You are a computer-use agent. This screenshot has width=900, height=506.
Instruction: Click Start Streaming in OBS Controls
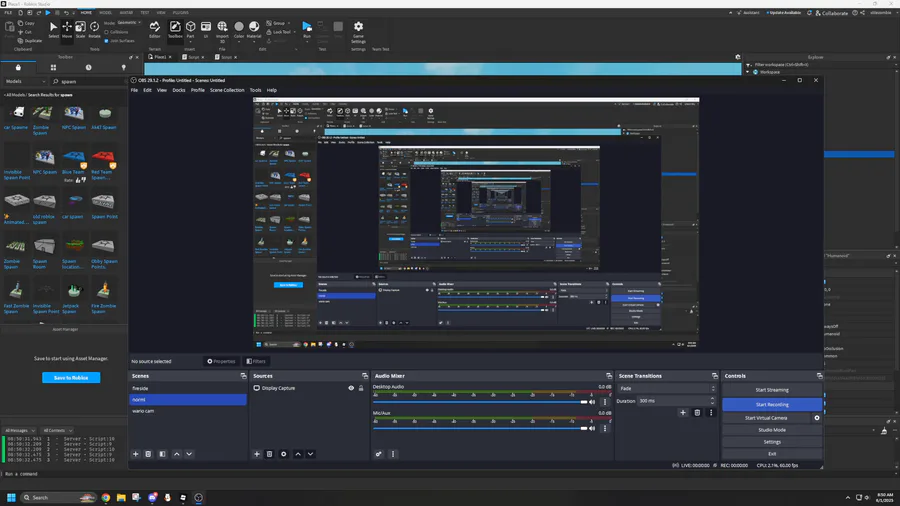772,390
